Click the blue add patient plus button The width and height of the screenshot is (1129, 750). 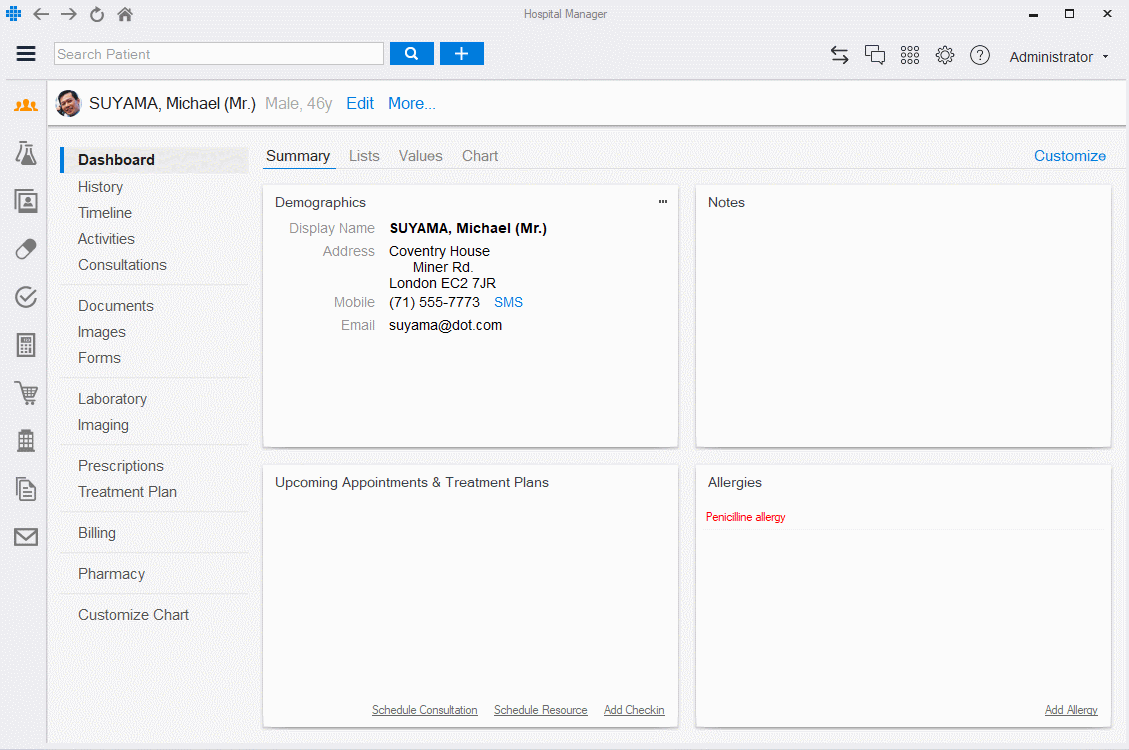click(x=461, y=54)
